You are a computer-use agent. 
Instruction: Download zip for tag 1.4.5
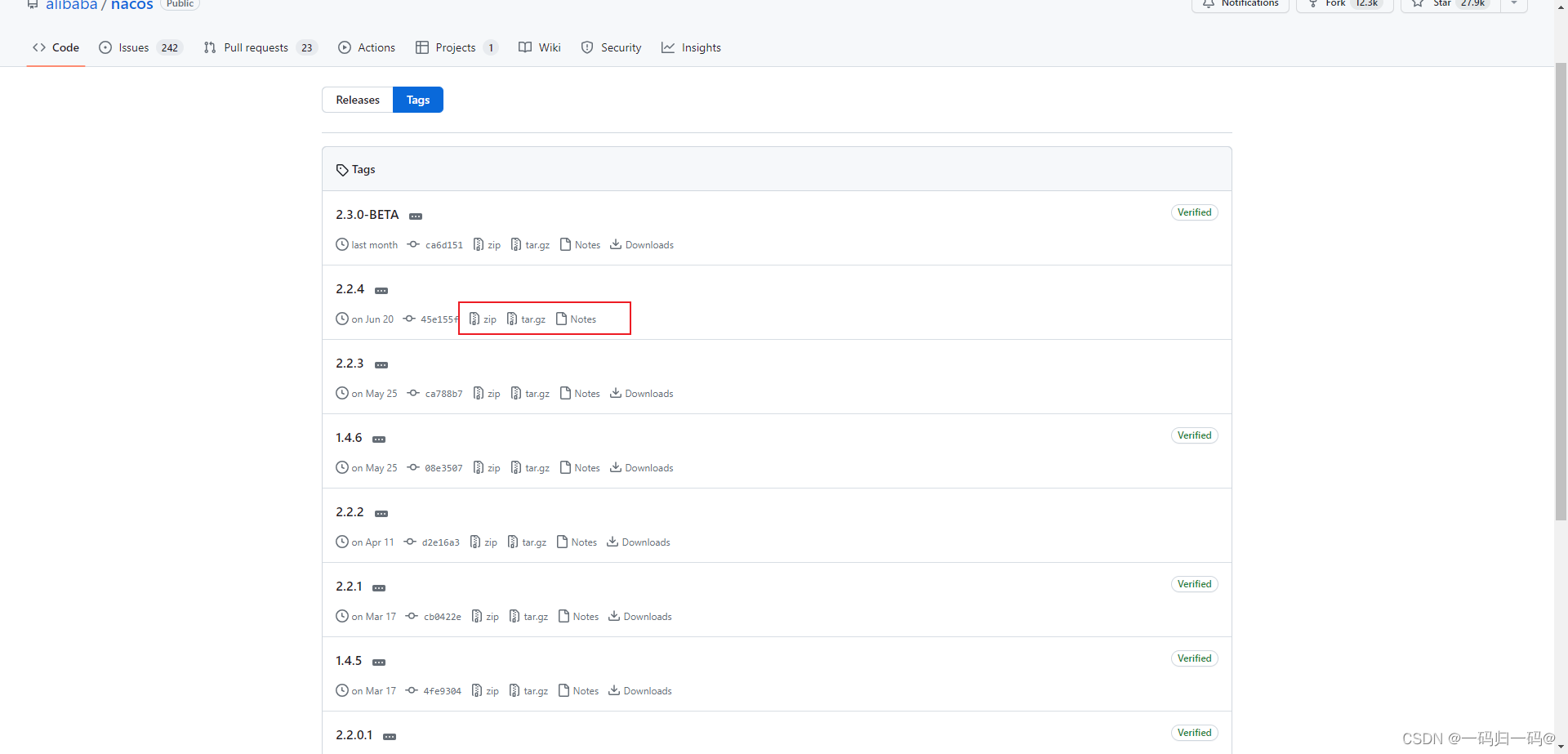pos(485,690)
